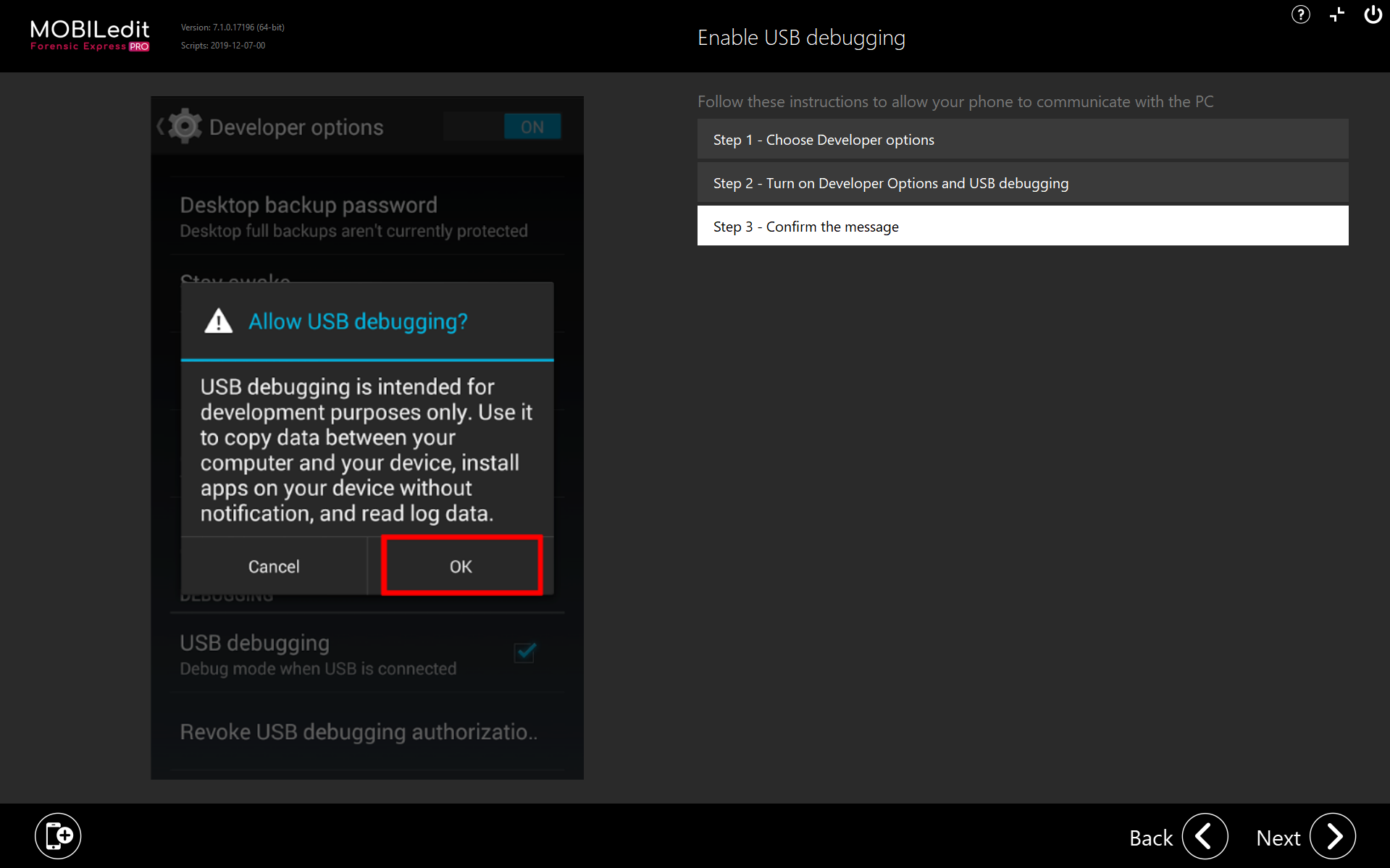Select Step 2 - Turn on Developer Options

(1023, 182)
